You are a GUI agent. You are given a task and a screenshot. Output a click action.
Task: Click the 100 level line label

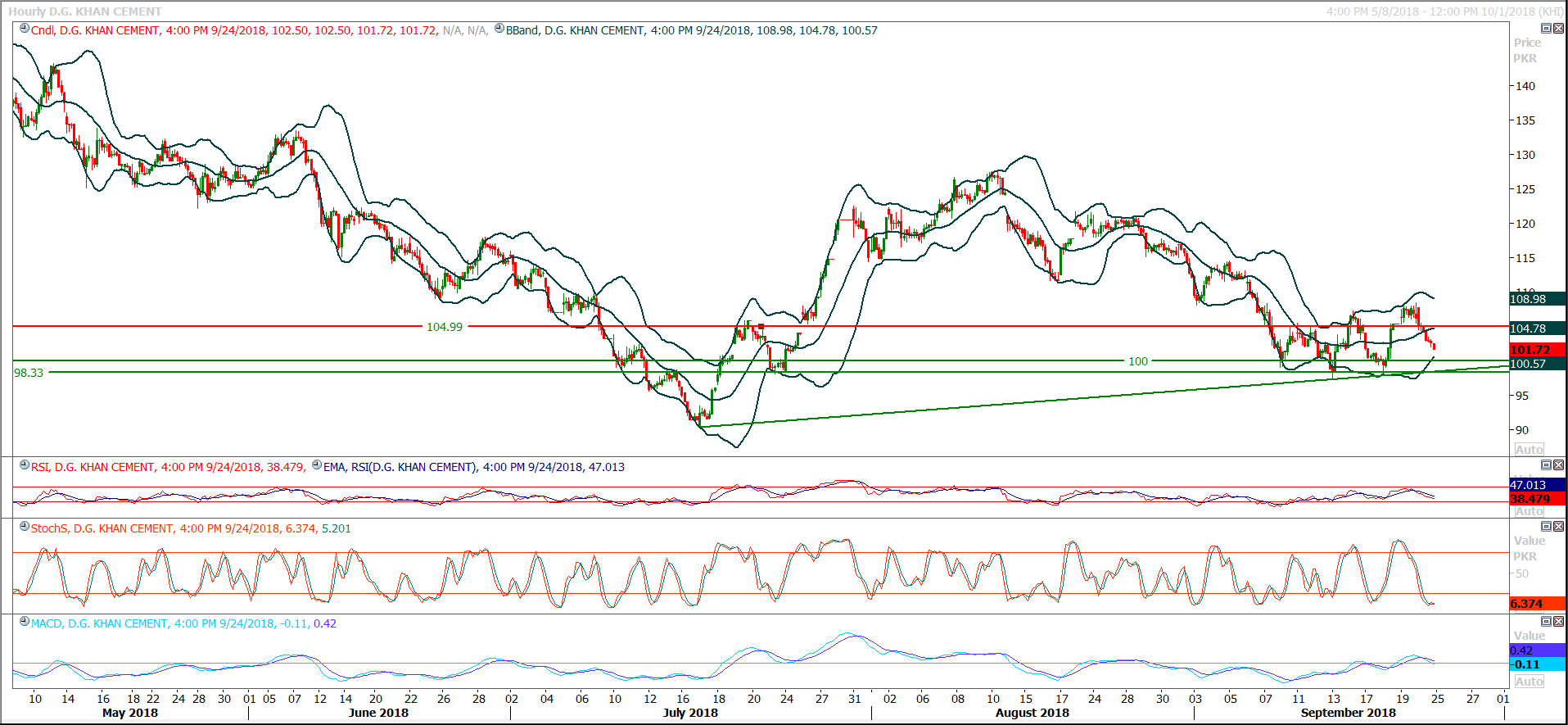(x=1137, y=361)
